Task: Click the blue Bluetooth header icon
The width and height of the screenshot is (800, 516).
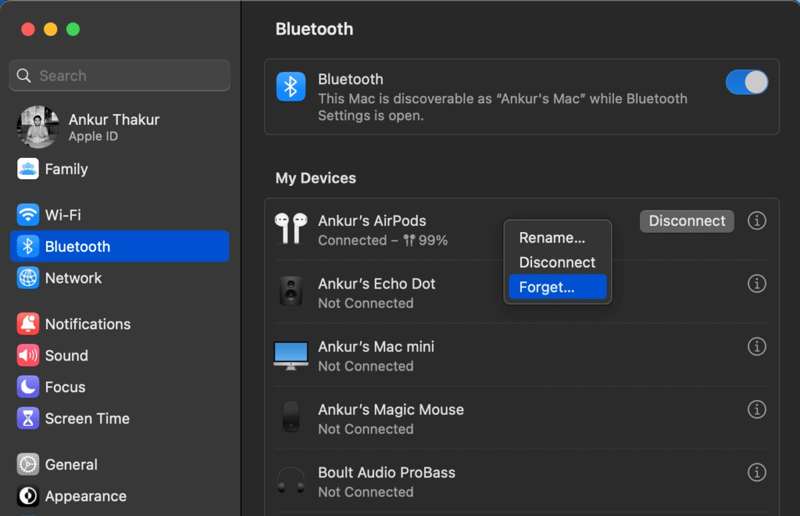Action: 291,86
